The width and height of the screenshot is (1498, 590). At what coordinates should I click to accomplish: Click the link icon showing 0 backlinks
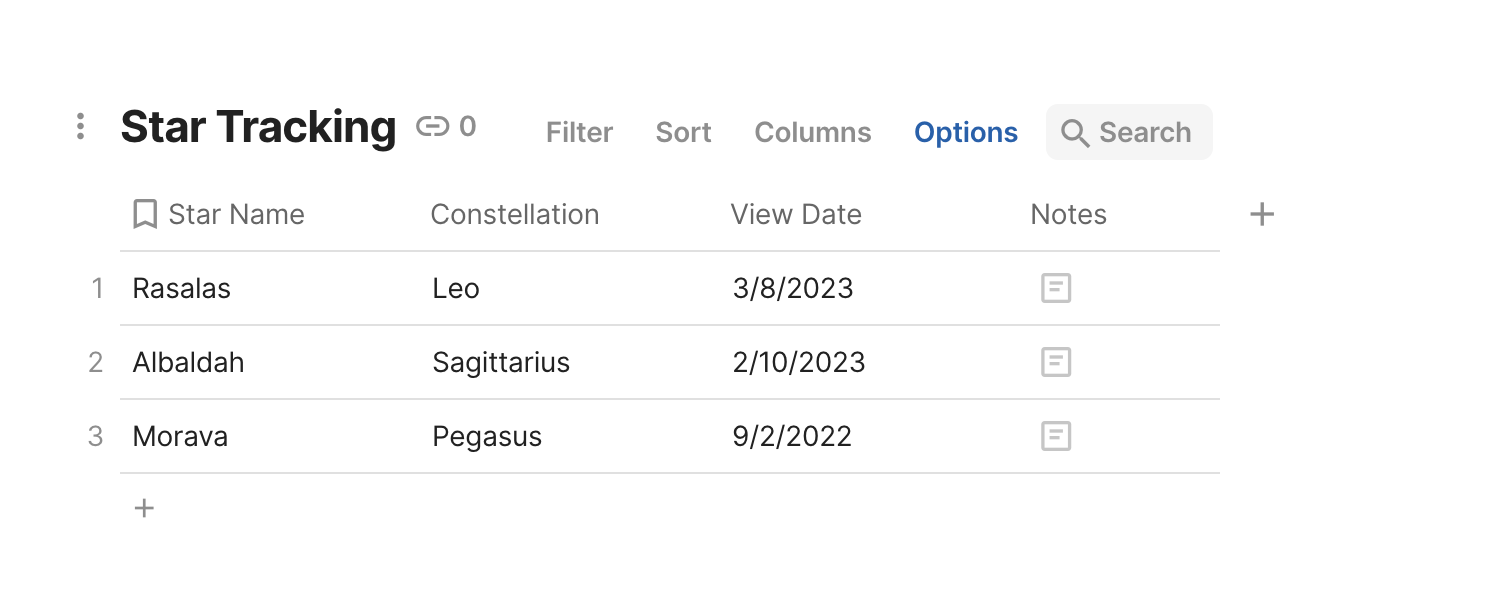point(446,126)
